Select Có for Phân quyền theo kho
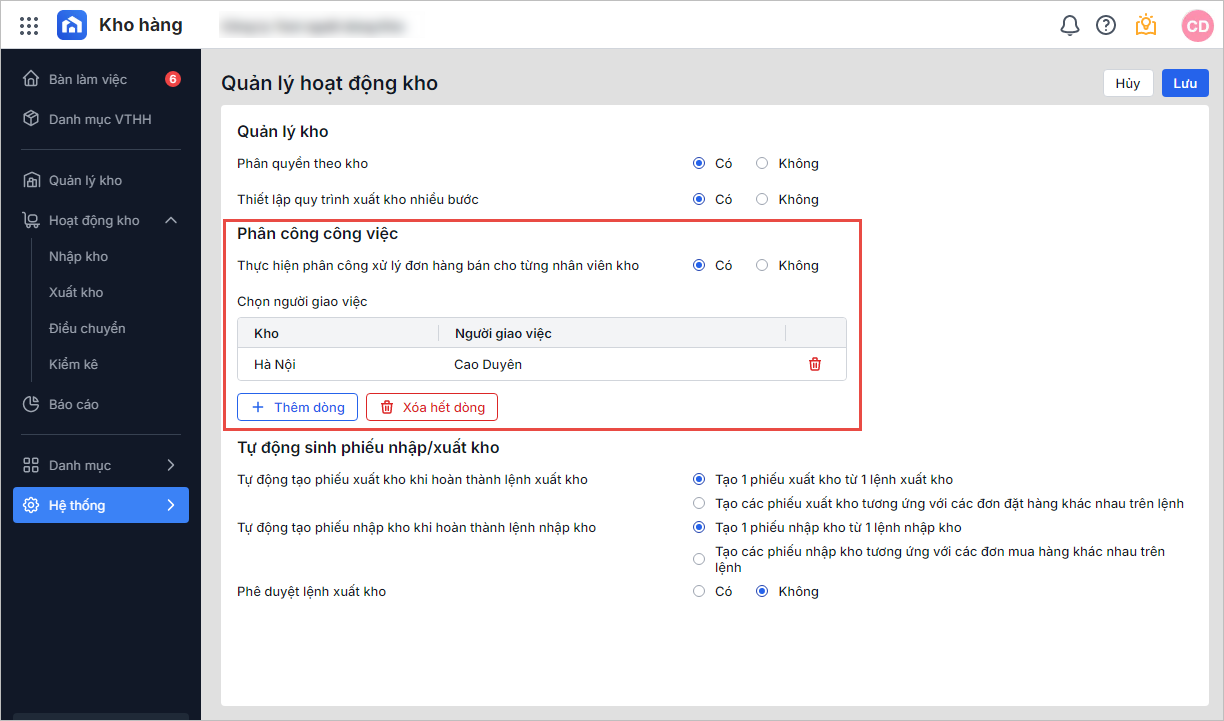The height and width of the screenshot is (721, 1224). coord(699,163)
